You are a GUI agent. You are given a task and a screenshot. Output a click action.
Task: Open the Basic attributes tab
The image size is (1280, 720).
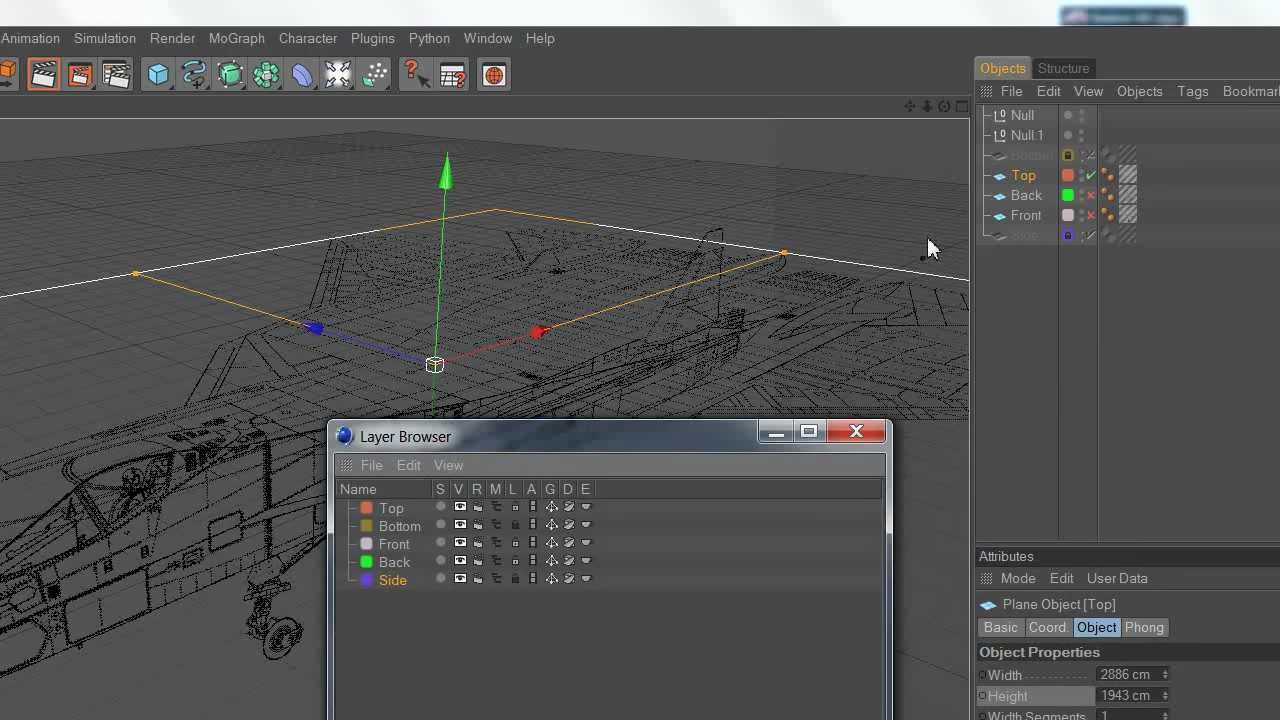tap(1000, 627)
